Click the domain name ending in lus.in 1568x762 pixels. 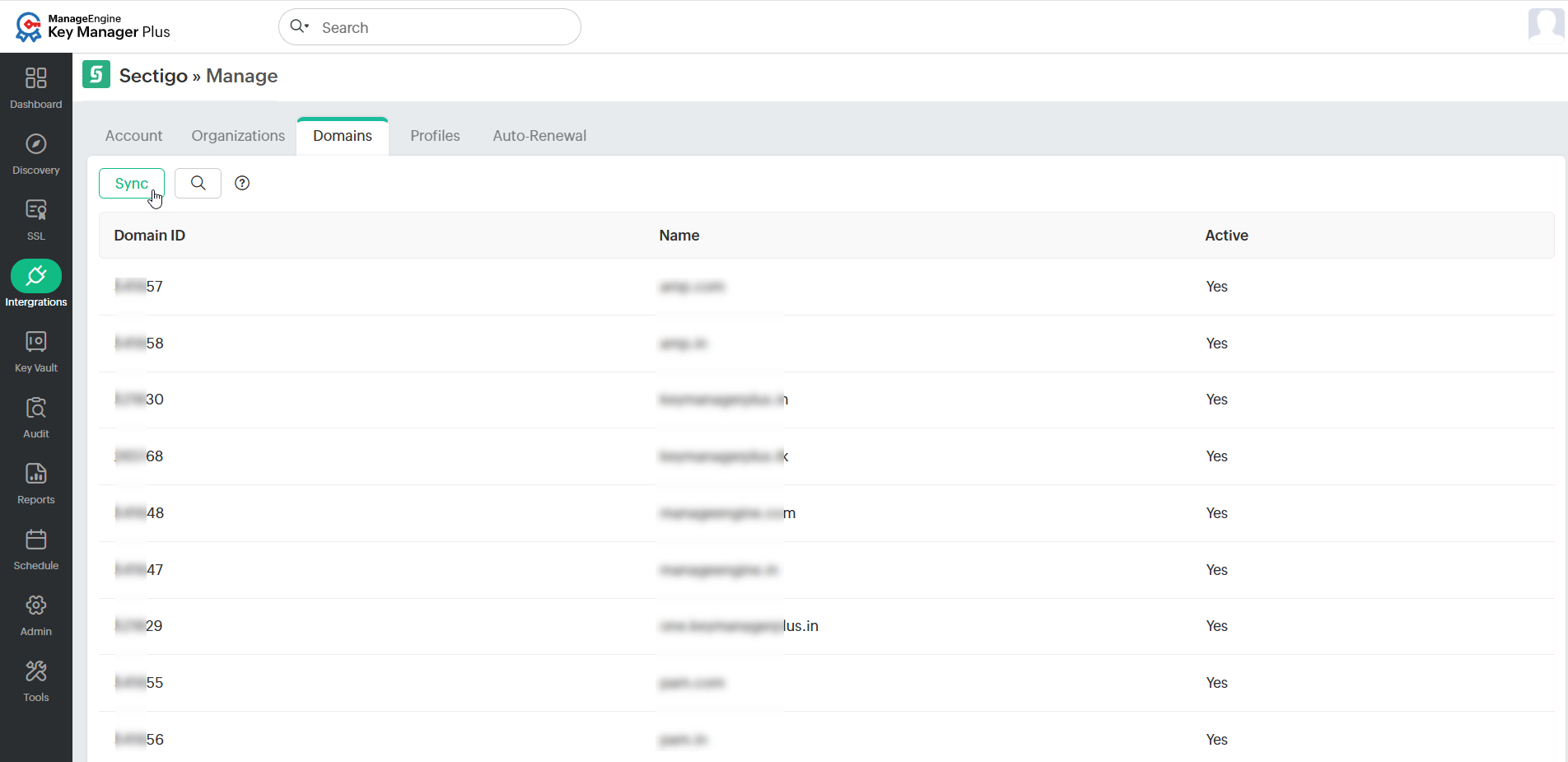pyautogui.click(x=739, y=626)
